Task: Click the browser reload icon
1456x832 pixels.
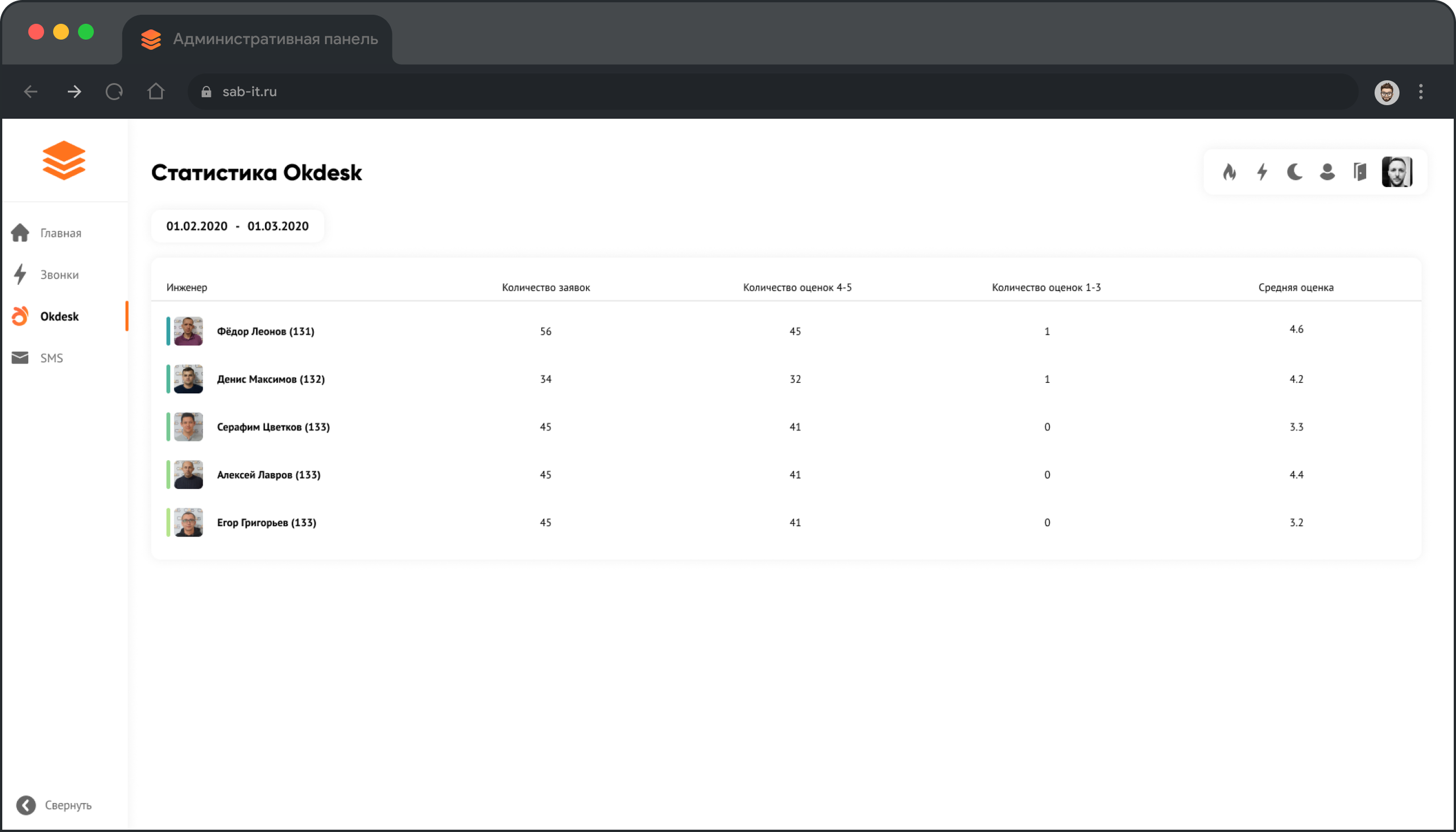Action: [x=114, y=92]
